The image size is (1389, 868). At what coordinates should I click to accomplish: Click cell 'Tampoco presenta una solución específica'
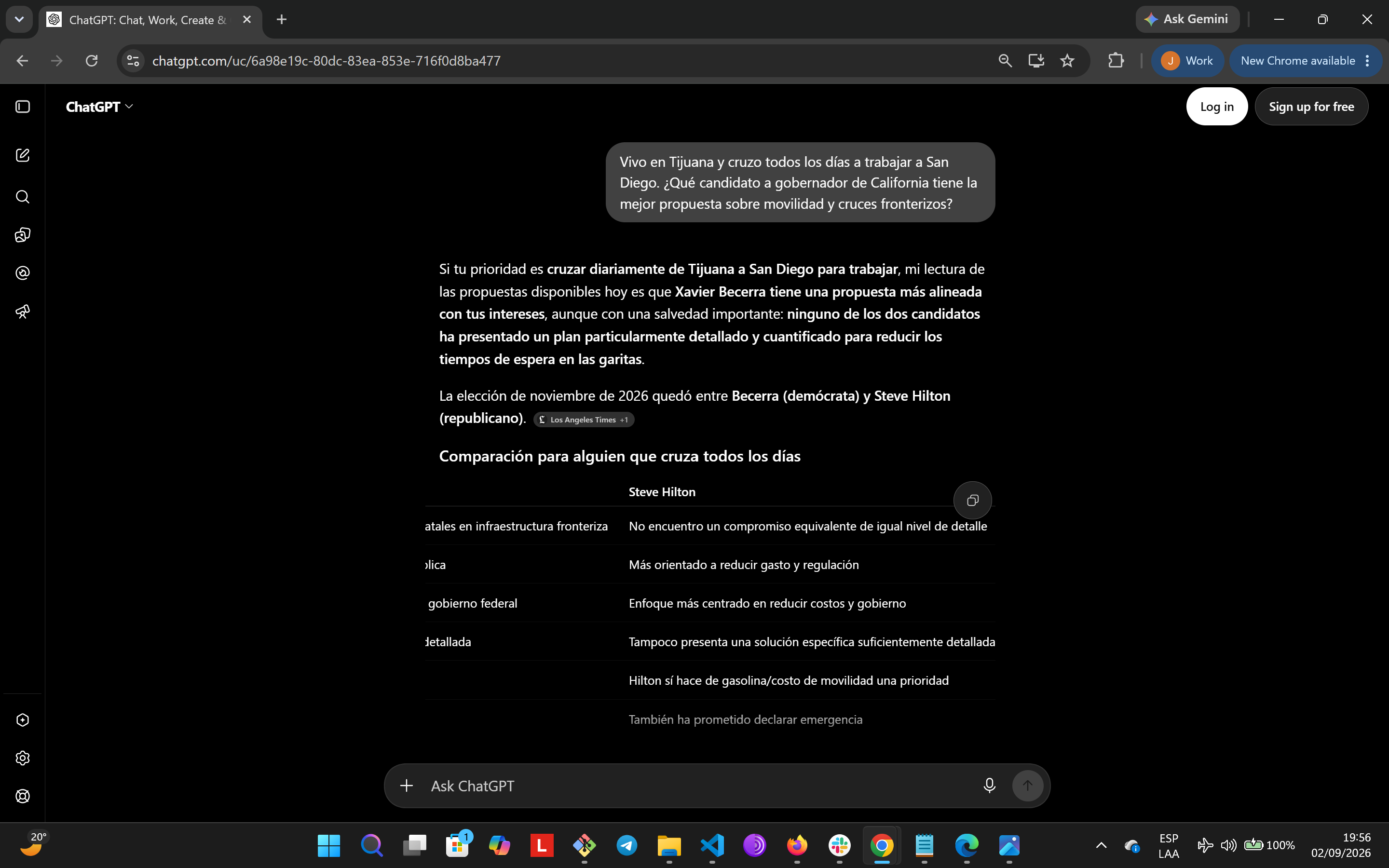pyautogui.click(x=812, y=642)
